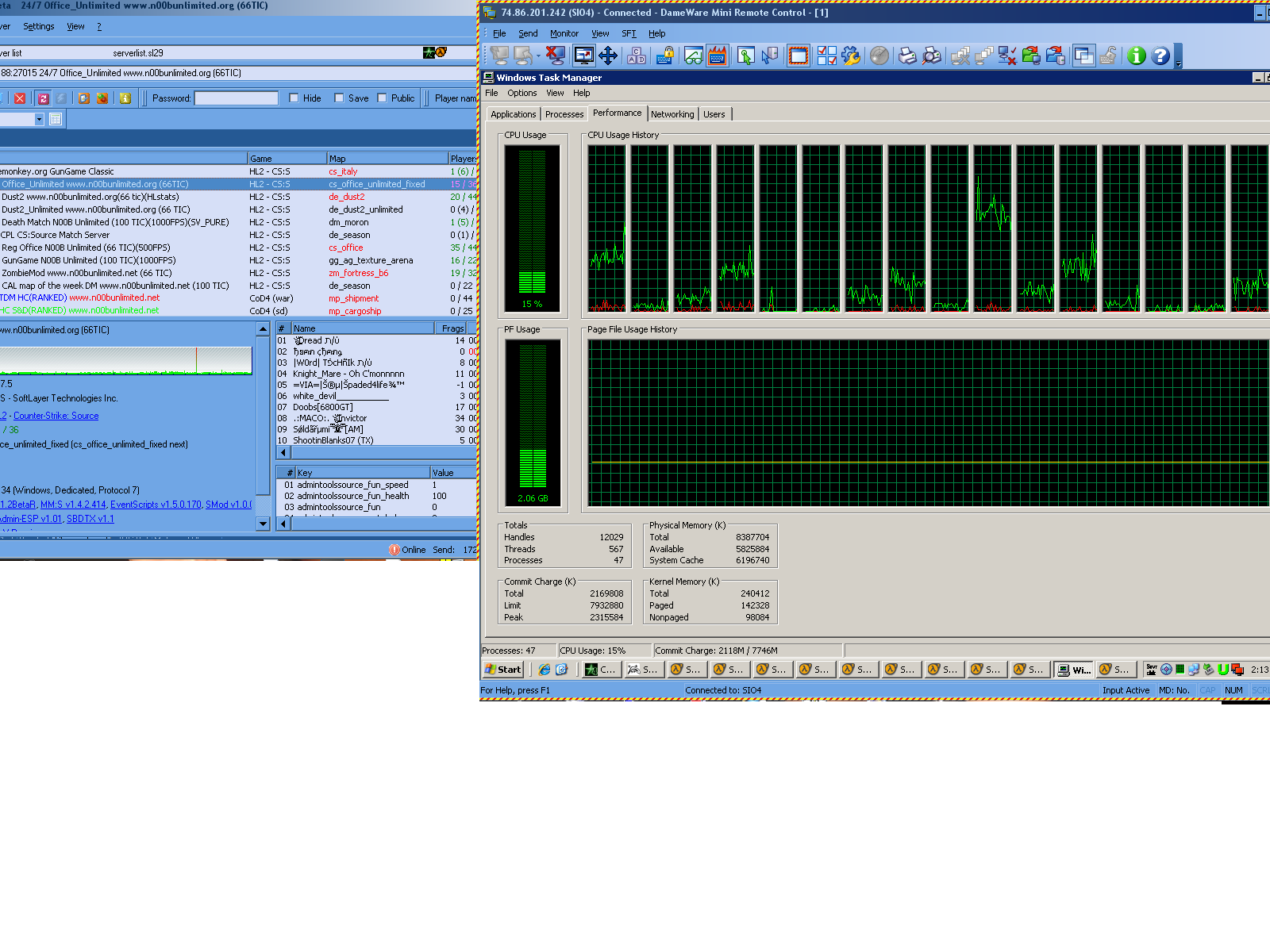This screenshot has width=1270, height=952.
Task: Select player ShootinBlanks07 (TX) row
Action: coord(376,440)
